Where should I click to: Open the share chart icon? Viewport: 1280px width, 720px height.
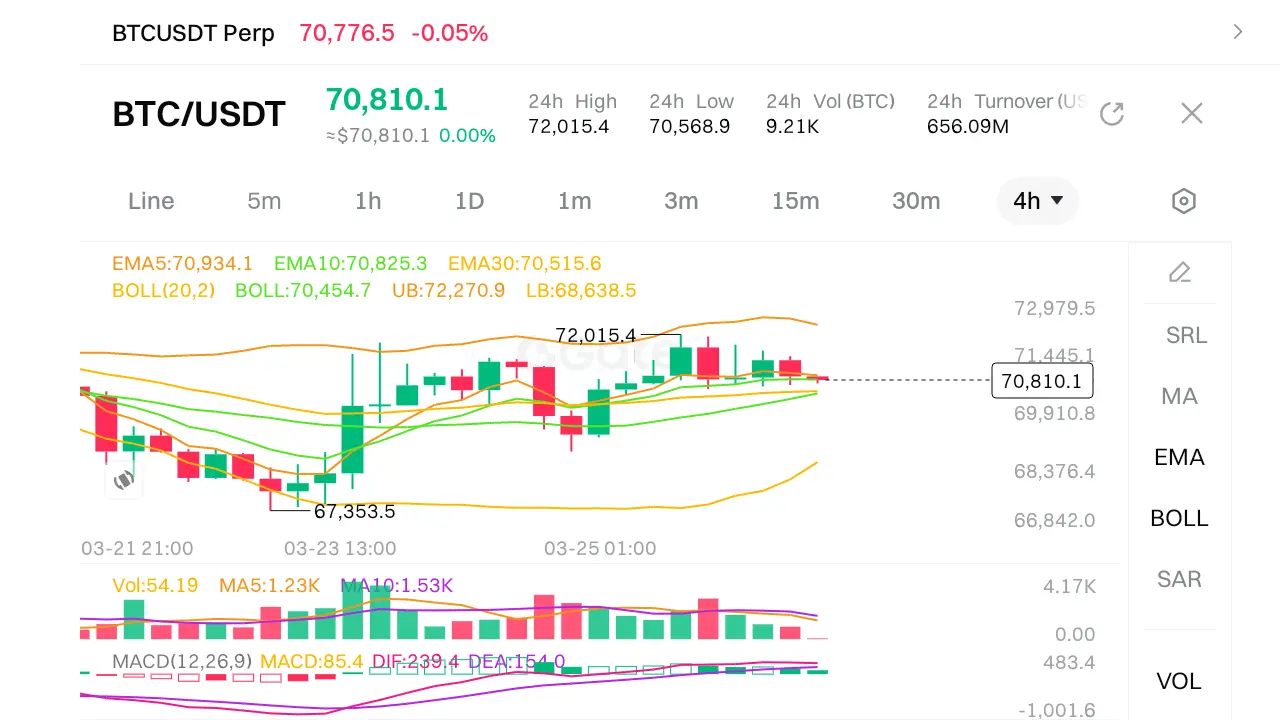pyautogui.click(x=1112, y=114)
